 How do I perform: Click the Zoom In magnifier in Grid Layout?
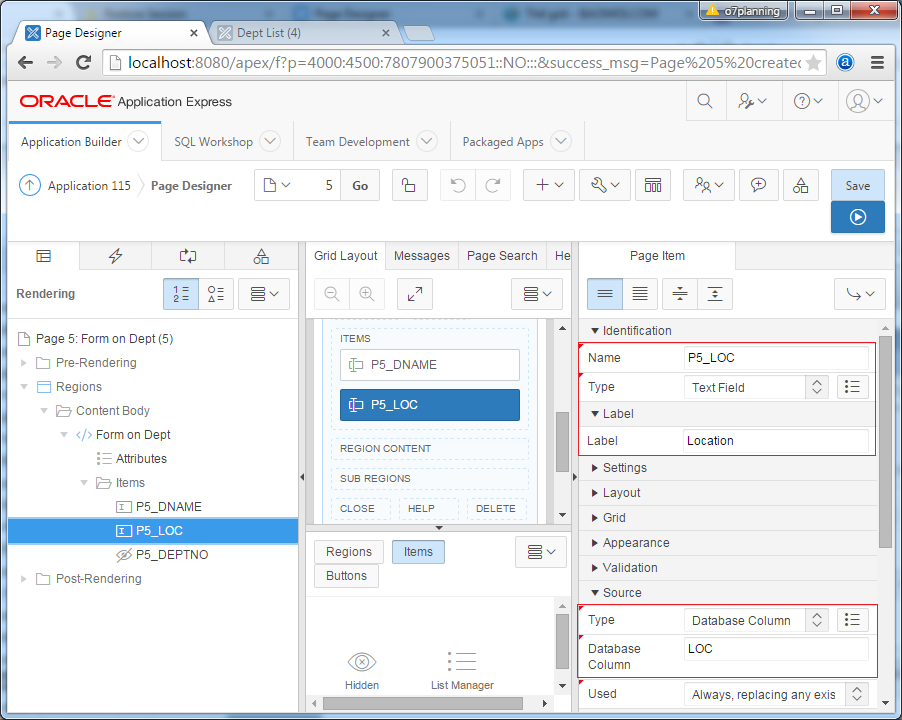pos(366,294)
